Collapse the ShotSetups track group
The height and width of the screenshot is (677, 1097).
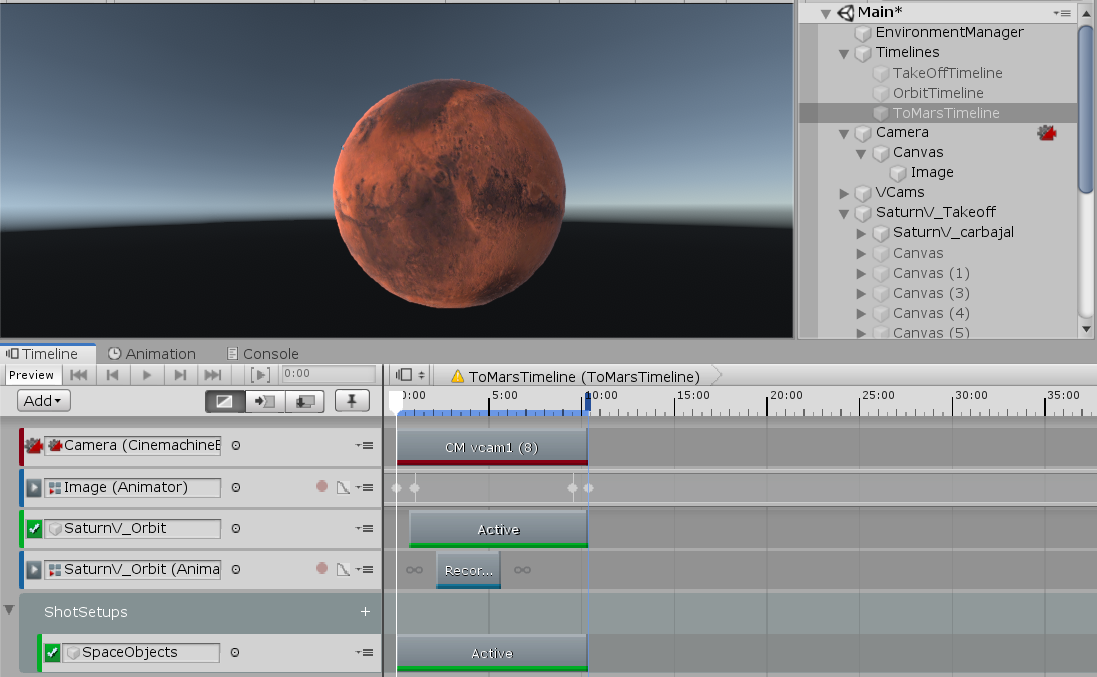click(10, 610)
